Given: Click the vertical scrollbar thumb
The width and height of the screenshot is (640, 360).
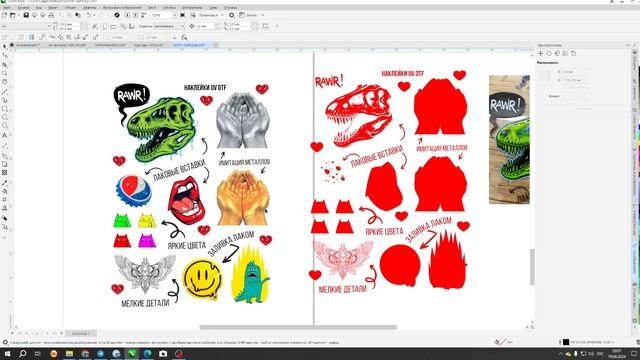Looking at the screenshot, I should (532, 267).
